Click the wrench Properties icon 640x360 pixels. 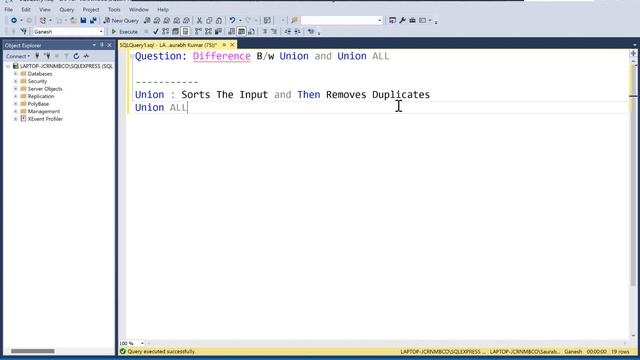[402, 20]
